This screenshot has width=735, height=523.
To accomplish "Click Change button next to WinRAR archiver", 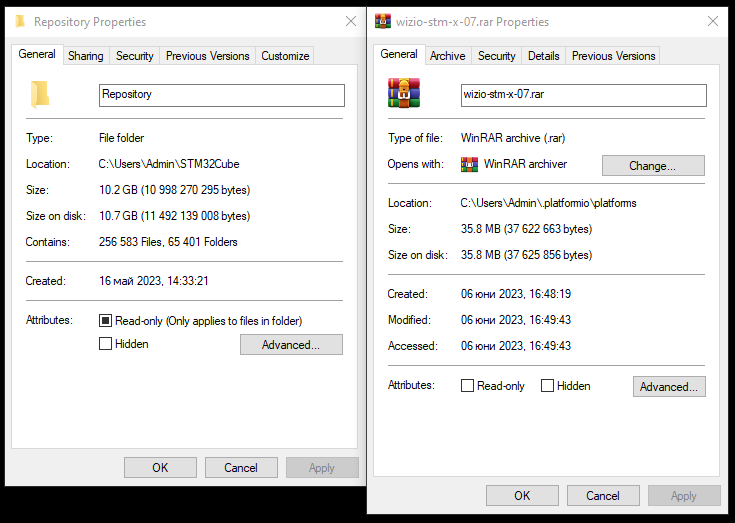I will (653, 165).
